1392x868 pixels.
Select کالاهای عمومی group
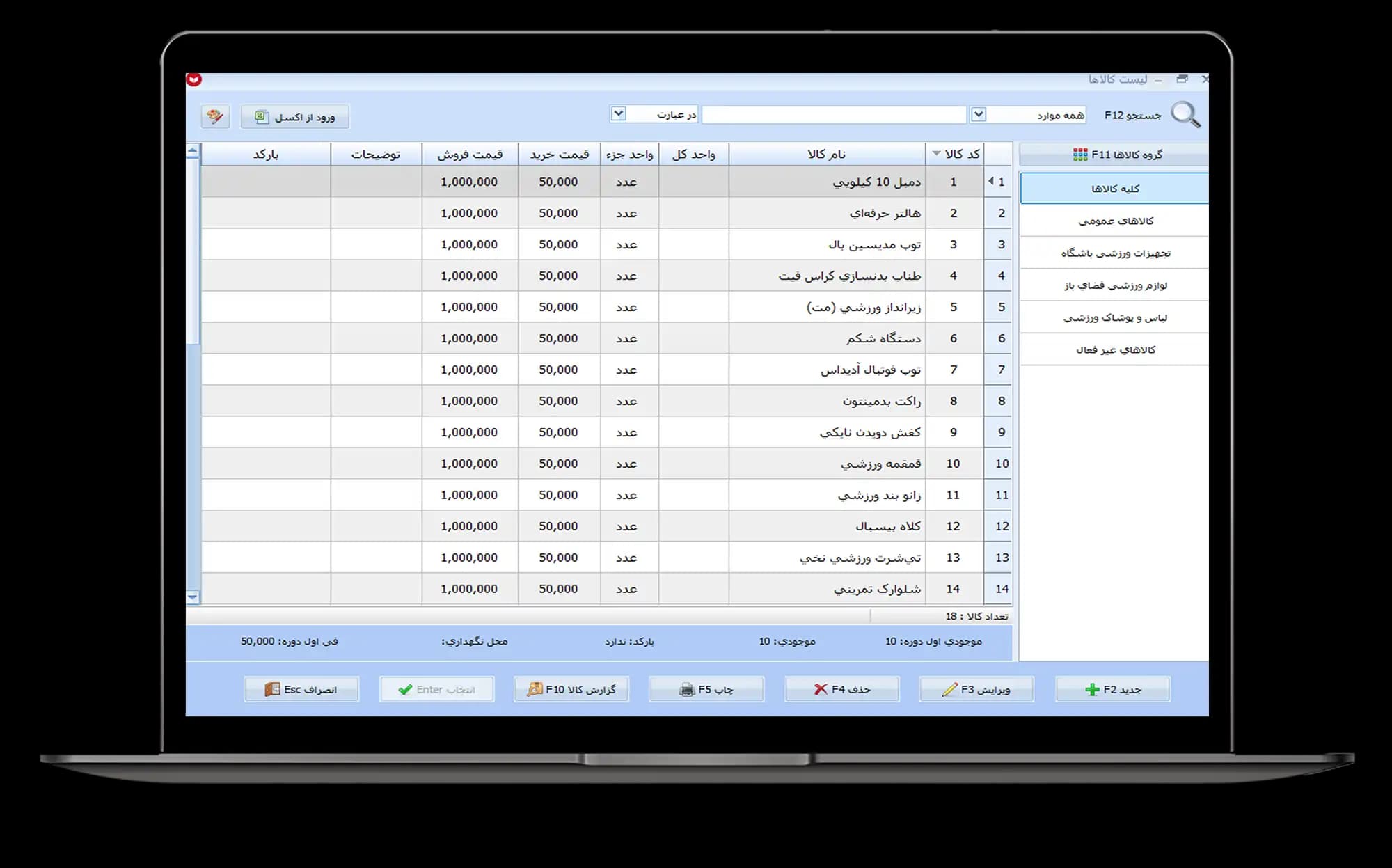click(x=1114, y=221)
